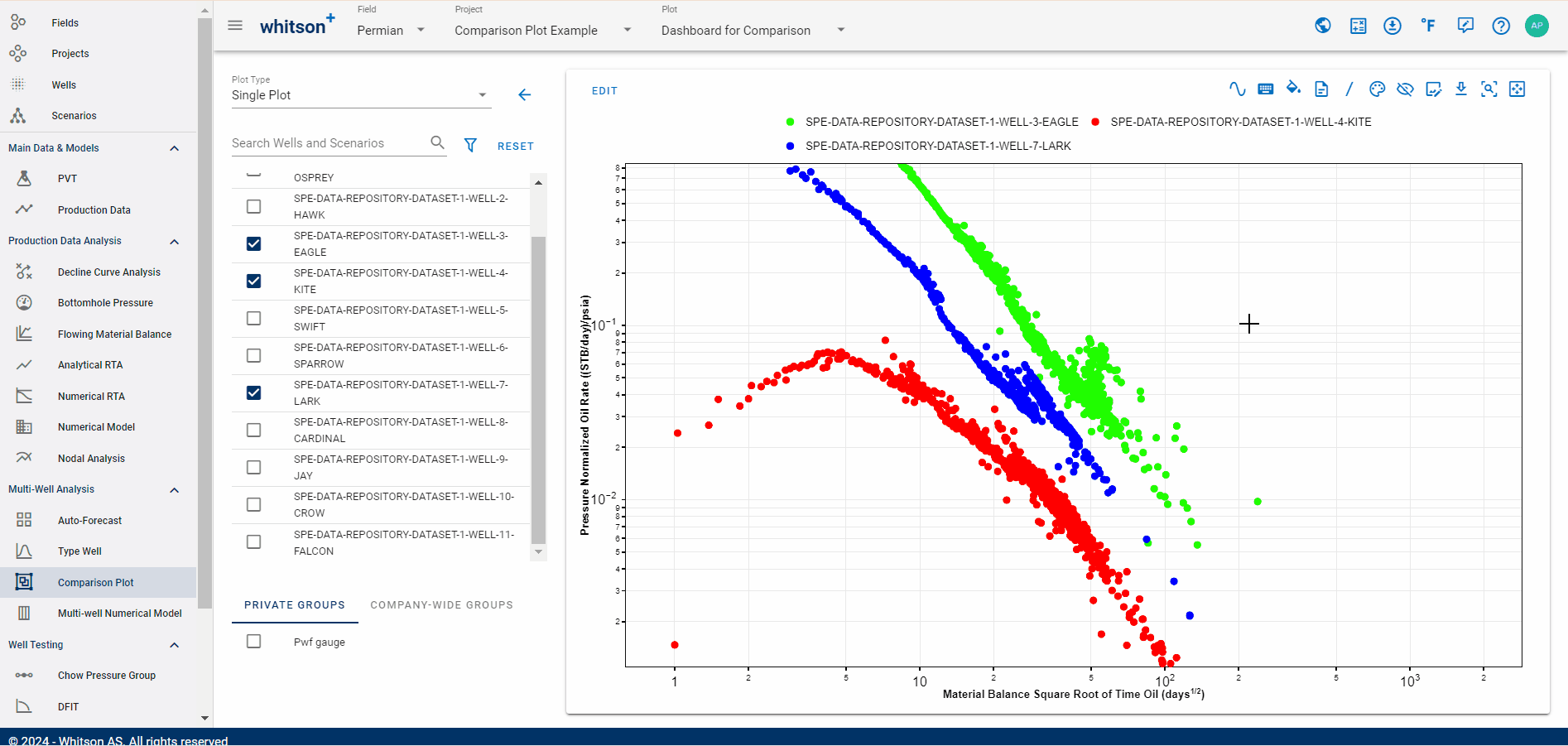Open the Numerical Model page
Image resolution: width=1568 pixels, height=746 pixels.
(98, 427)
